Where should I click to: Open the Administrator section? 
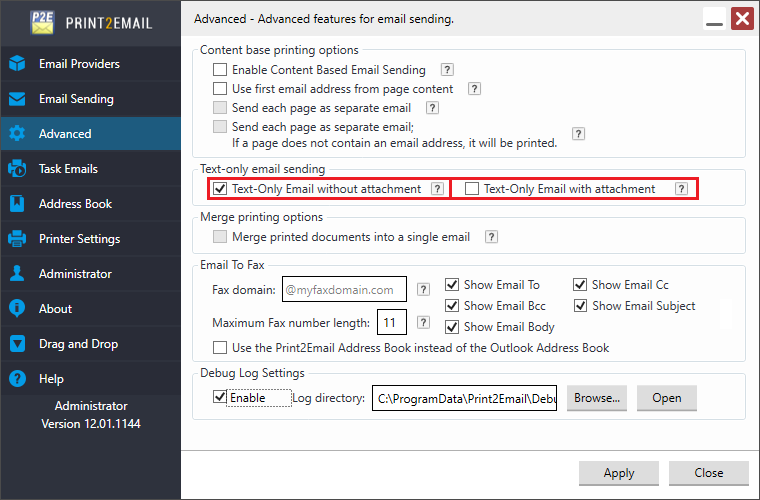point(91,273)
